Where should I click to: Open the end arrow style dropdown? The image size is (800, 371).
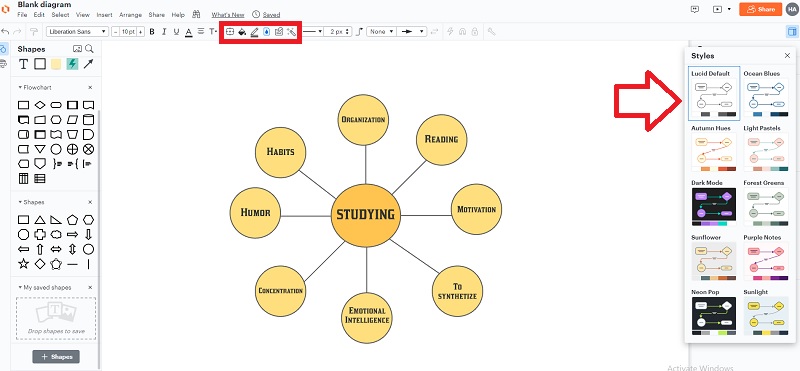pos(411,32)
